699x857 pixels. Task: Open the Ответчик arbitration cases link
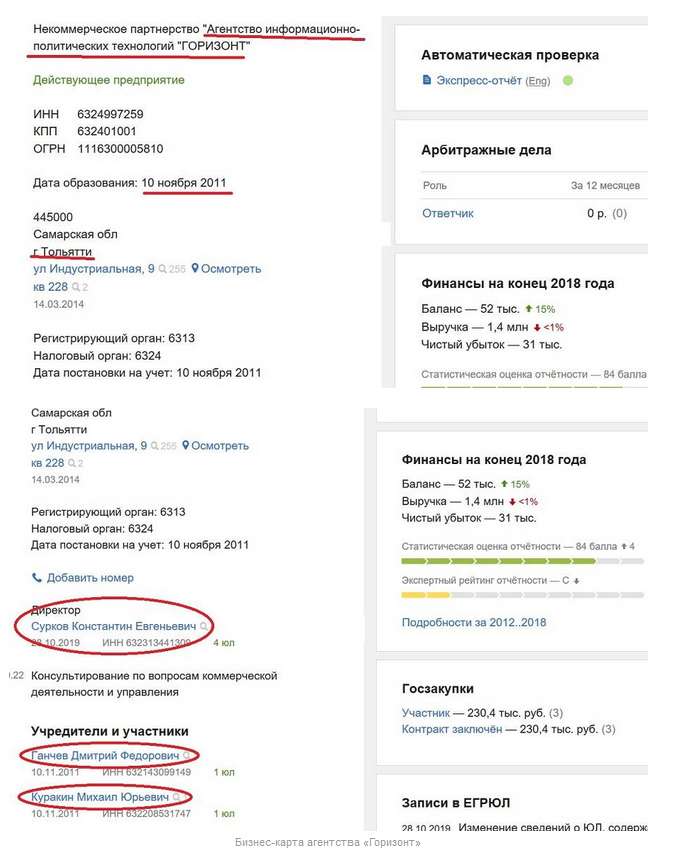pyautogui.click(x=448, y=213)
